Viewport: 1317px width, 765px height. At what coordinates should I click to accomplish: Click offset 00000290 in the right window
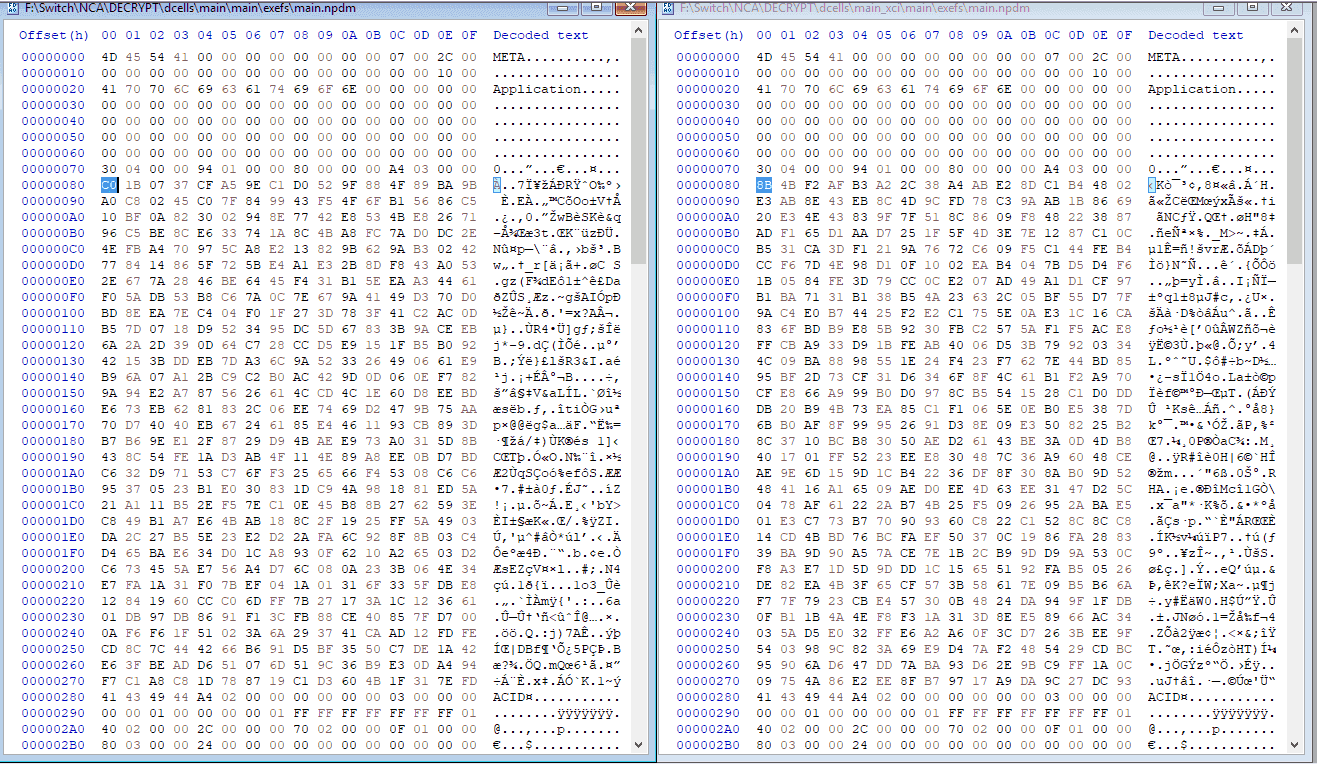[x=708, y=713]
